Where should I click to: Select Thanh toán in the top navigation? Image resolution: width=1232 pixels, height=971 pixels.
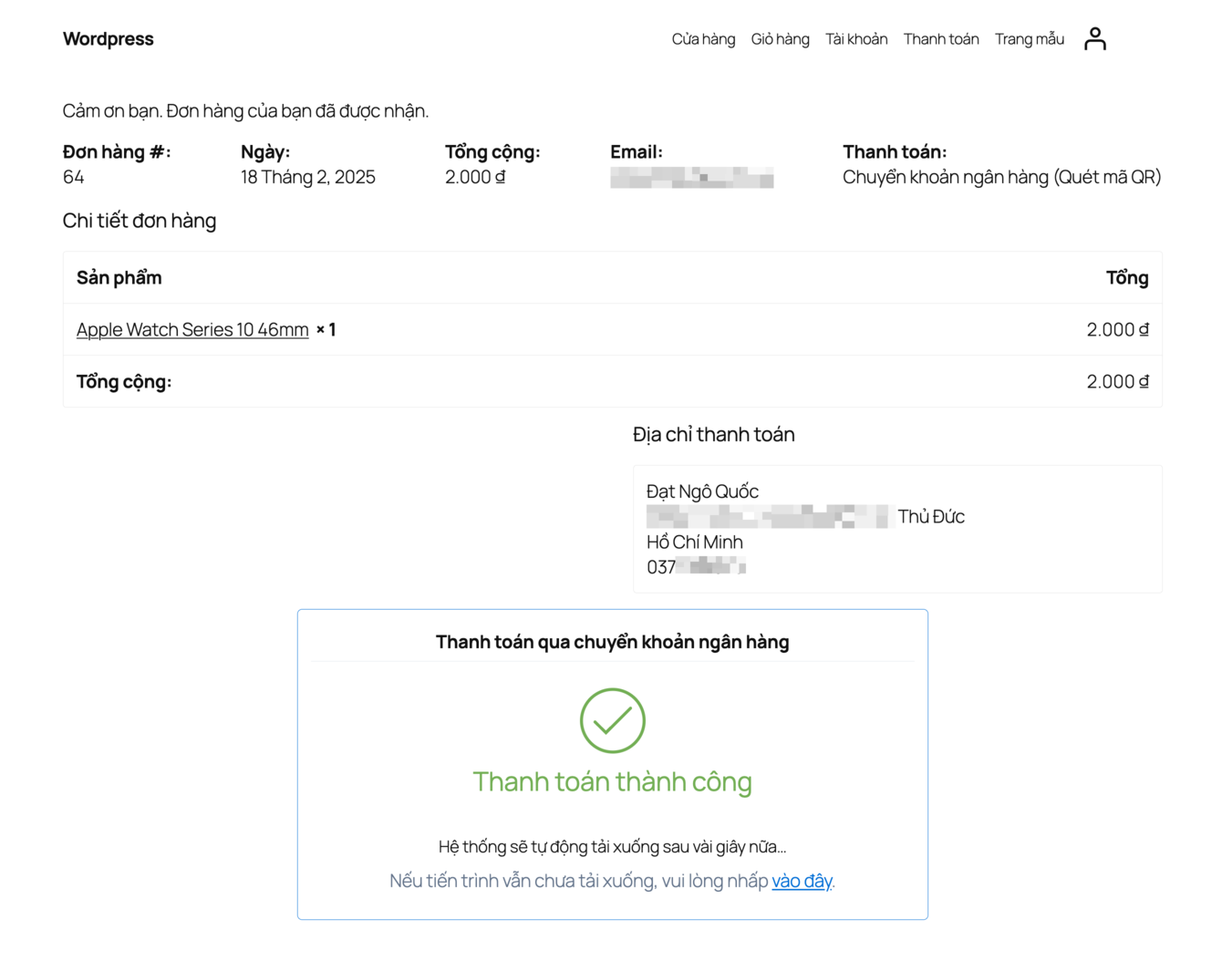pyautogui.click(x=940, y=39)
